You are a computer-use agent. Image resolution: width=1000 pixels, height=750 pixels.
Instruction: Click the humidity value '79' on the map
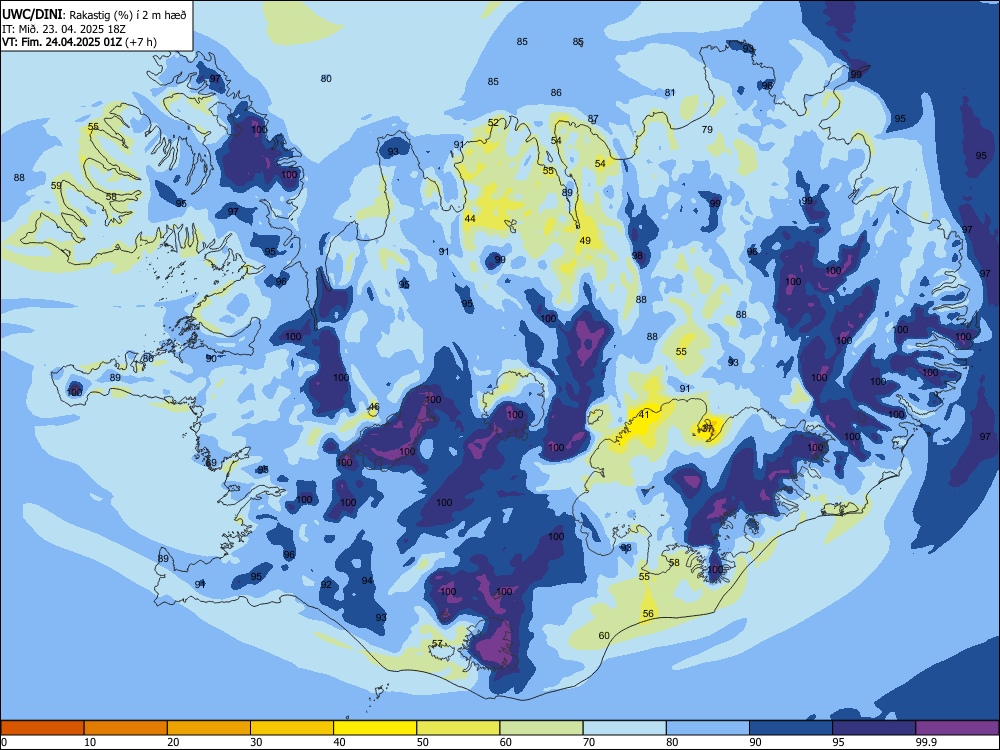[707, 129]
